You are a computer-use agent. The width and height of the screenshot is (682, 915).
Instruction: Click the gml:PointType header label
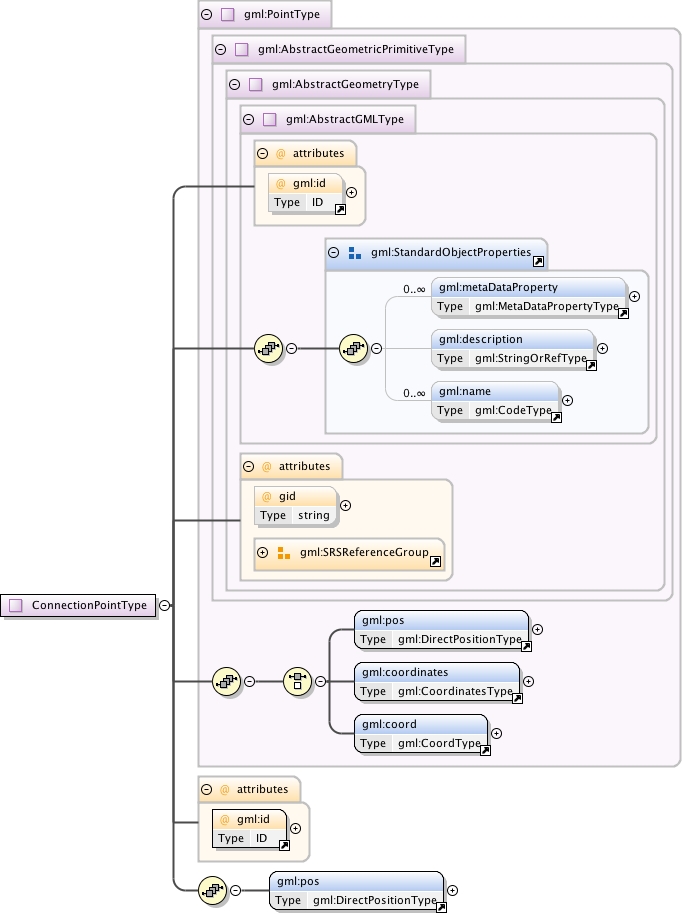(x=282, y=15)
